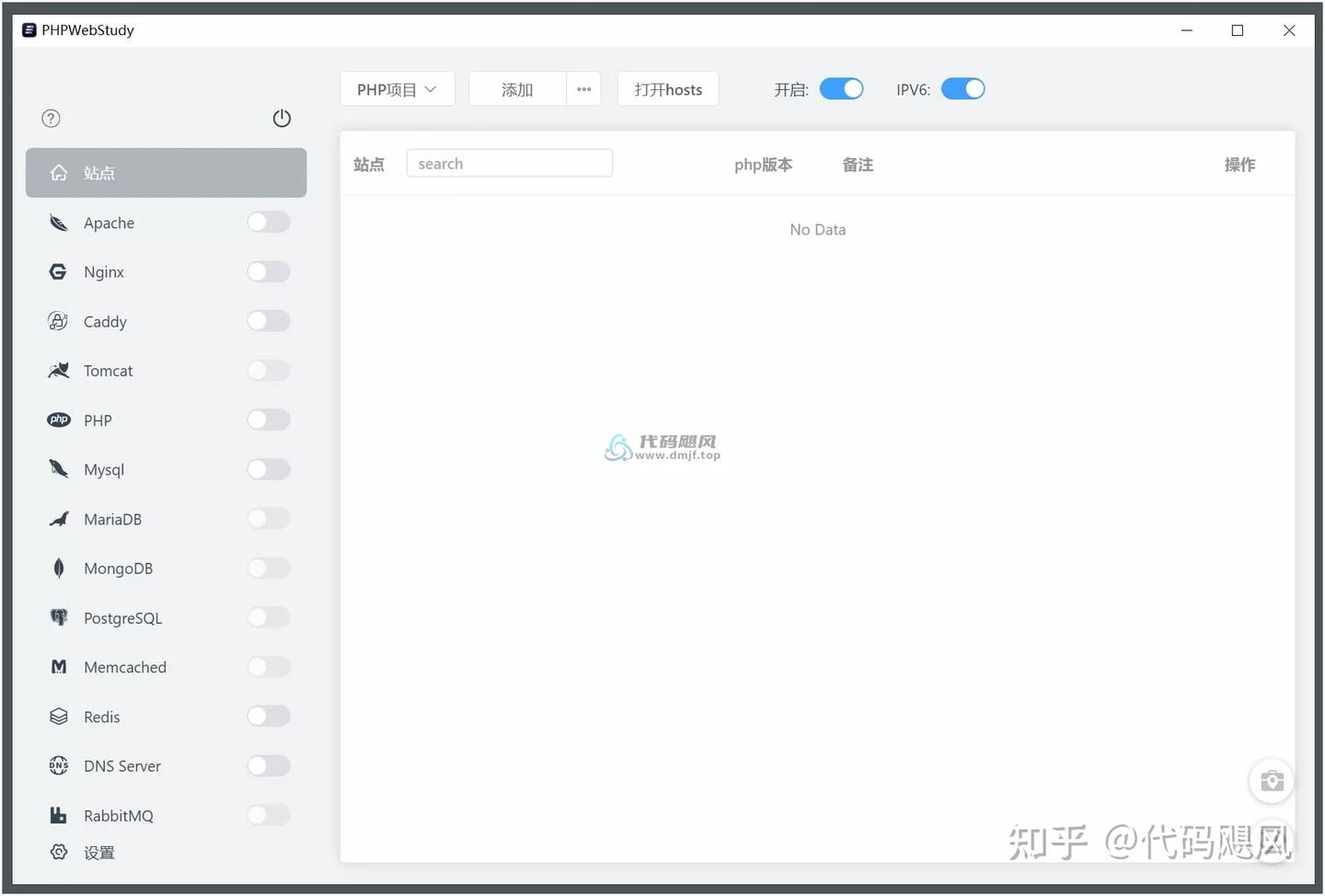This screenshot has width=1325, height=896.
Task: Click the search input field
Action: click(509, 162)
